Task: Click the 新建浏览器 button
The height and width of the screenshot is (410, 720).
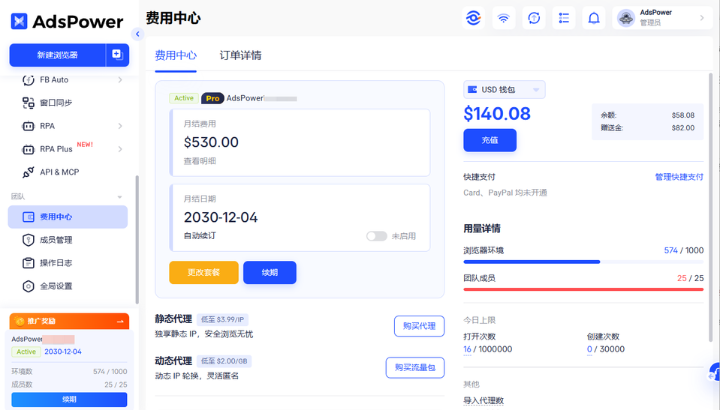Action: (x=57, y=55)
